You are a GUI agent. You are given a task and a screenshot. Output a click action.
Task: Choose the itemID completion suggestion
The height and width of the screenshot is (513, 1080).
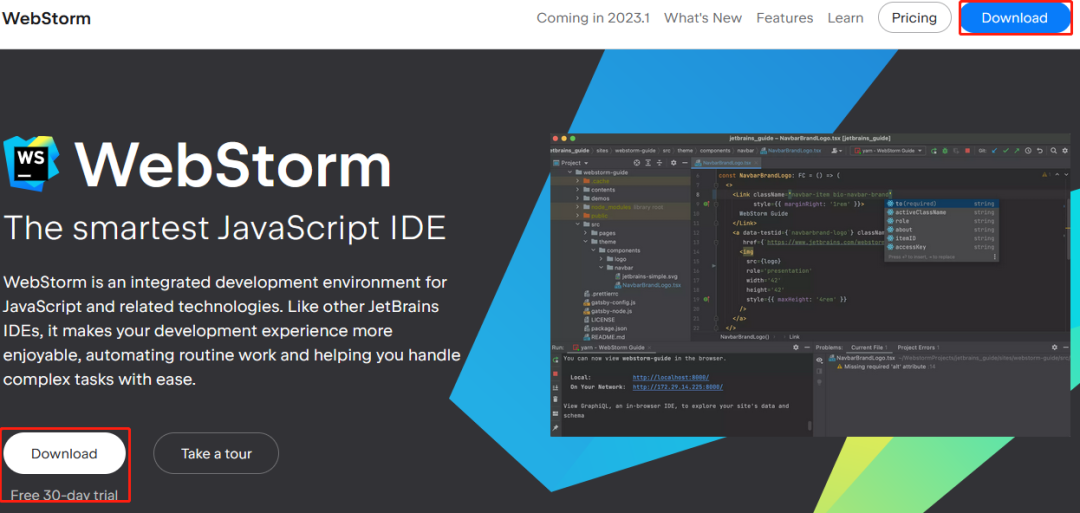click(942, 238)
